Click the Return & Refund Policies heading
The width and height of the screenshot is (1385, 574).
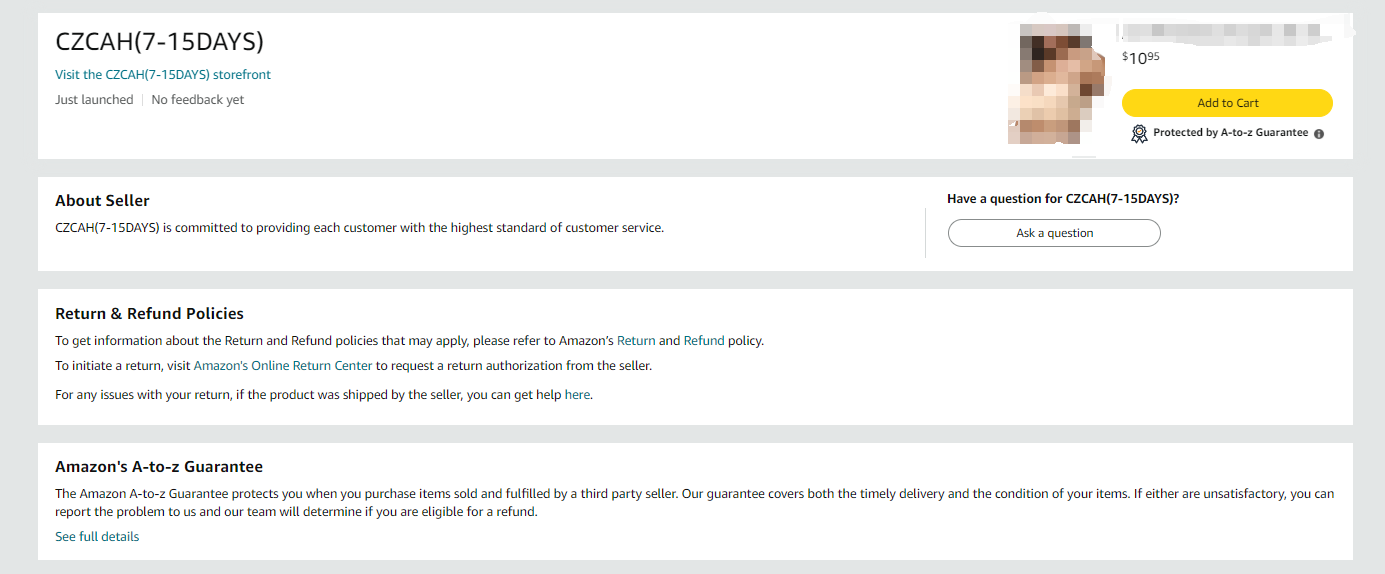coord(149,314)
